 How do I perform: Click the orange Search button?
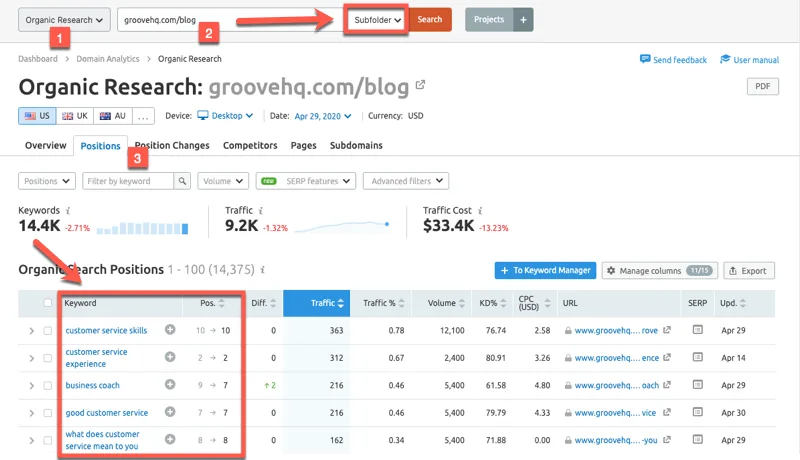point(430,19)
